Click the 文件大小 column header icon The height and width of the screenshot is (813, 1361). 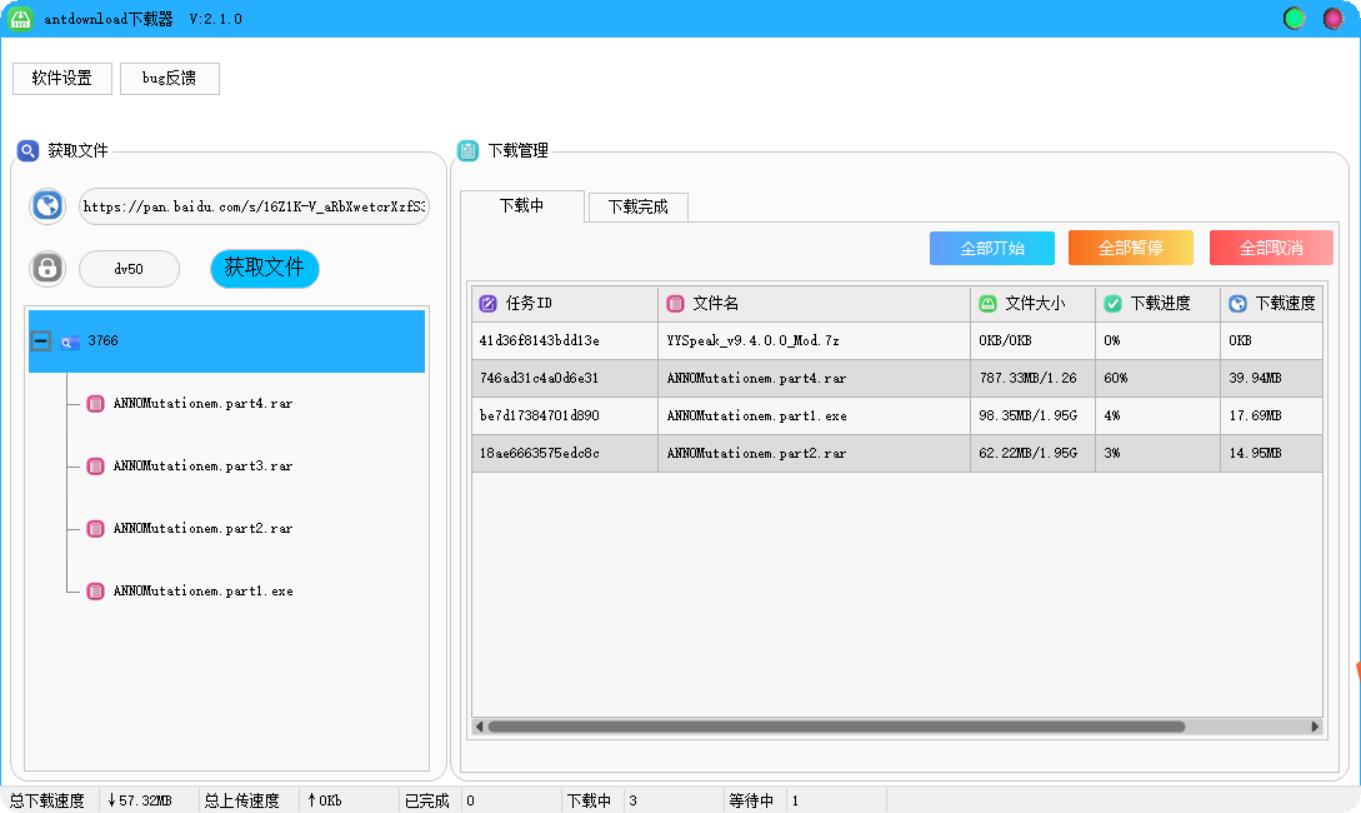point(987,304)
